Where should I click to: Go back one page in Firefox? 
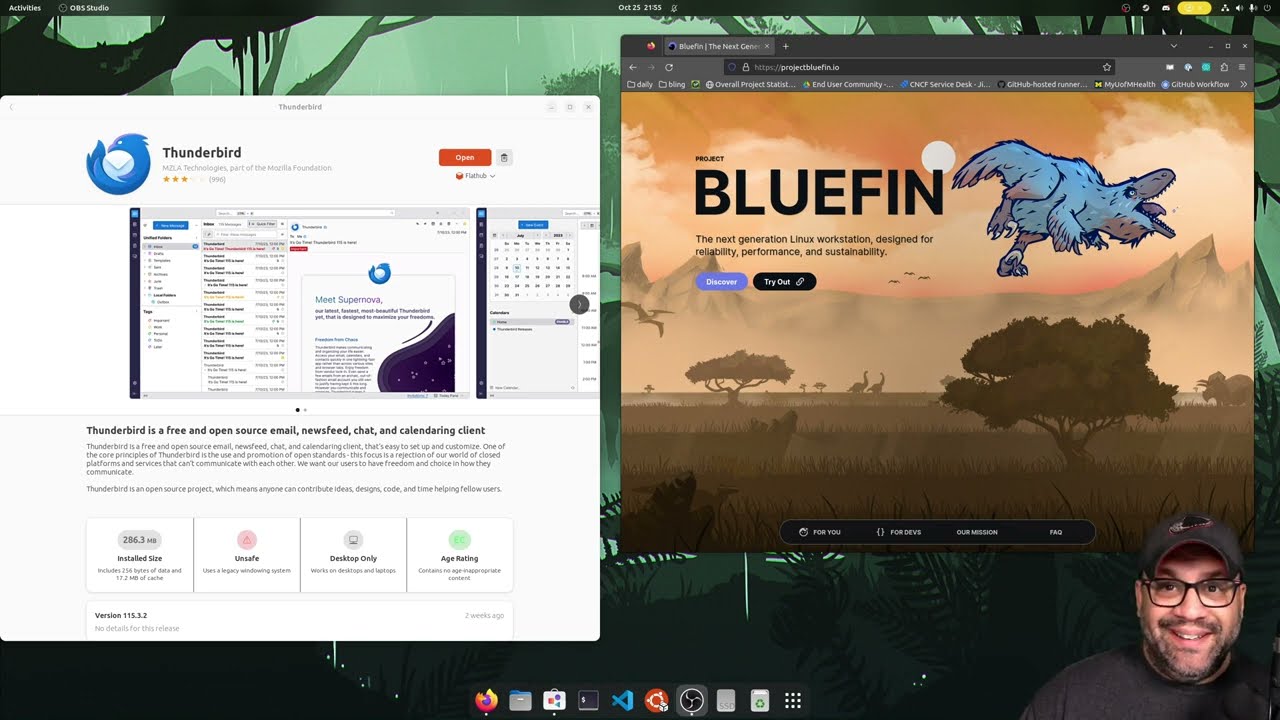click(x=632, y=67)
